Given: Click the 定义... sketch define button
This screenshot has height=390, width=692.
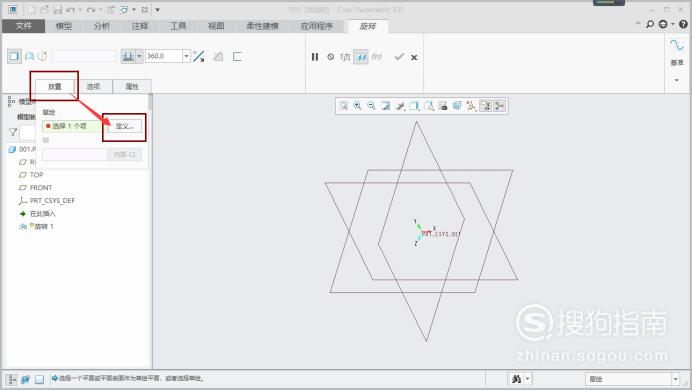Looking at the screenshot, I should [124, 126].
